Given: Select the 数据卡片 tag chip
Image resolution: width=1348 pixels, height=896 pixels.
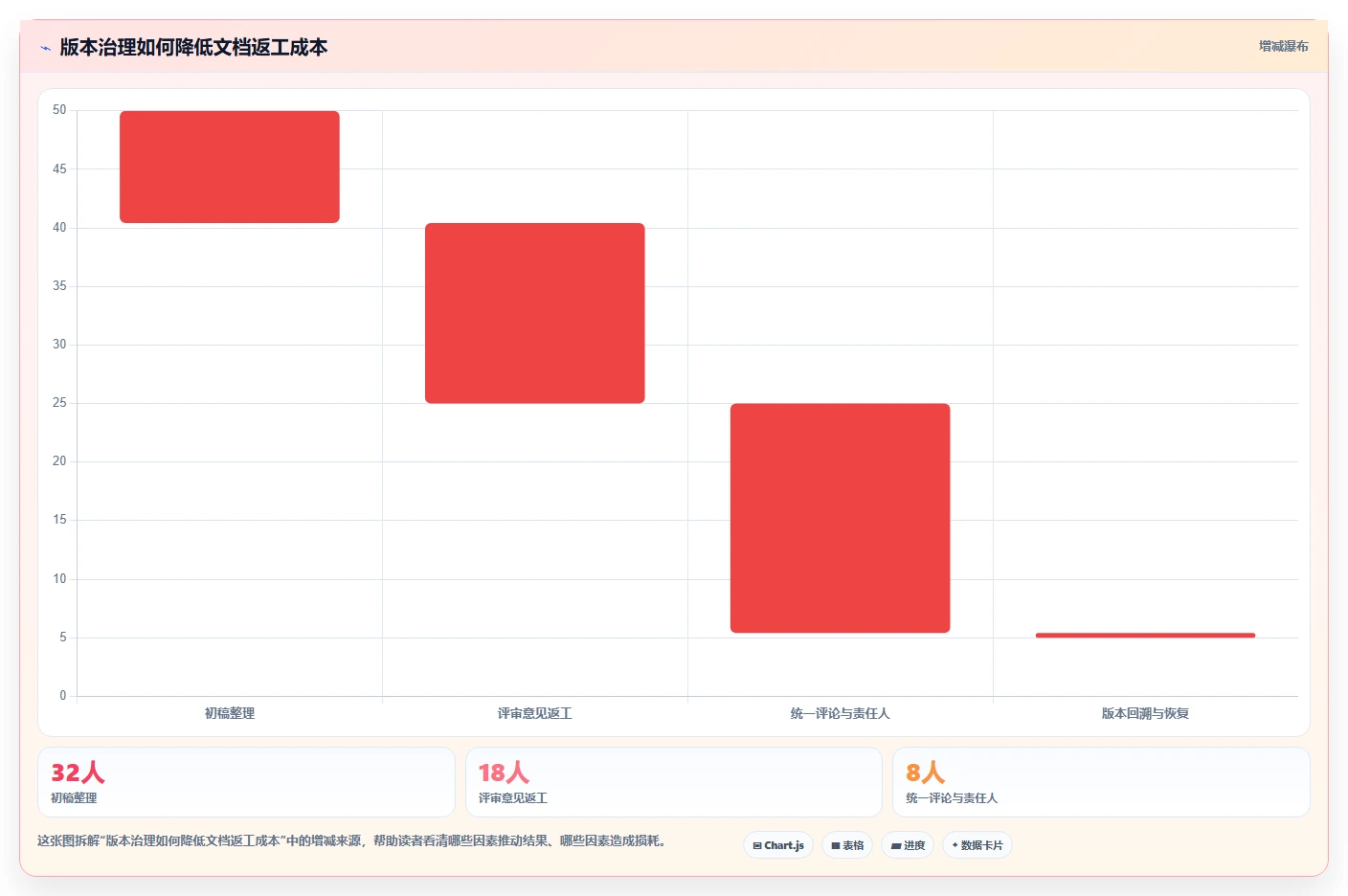Looking at the screenshot, I should [x=977, y=845].
